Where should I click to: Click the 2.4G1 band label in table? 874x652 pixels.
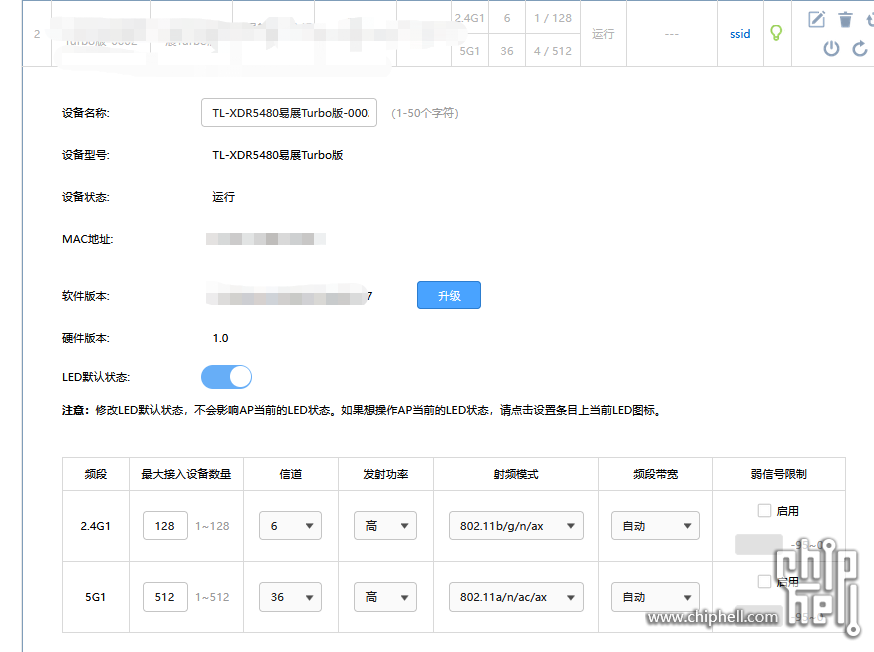[x=95, y=526]
